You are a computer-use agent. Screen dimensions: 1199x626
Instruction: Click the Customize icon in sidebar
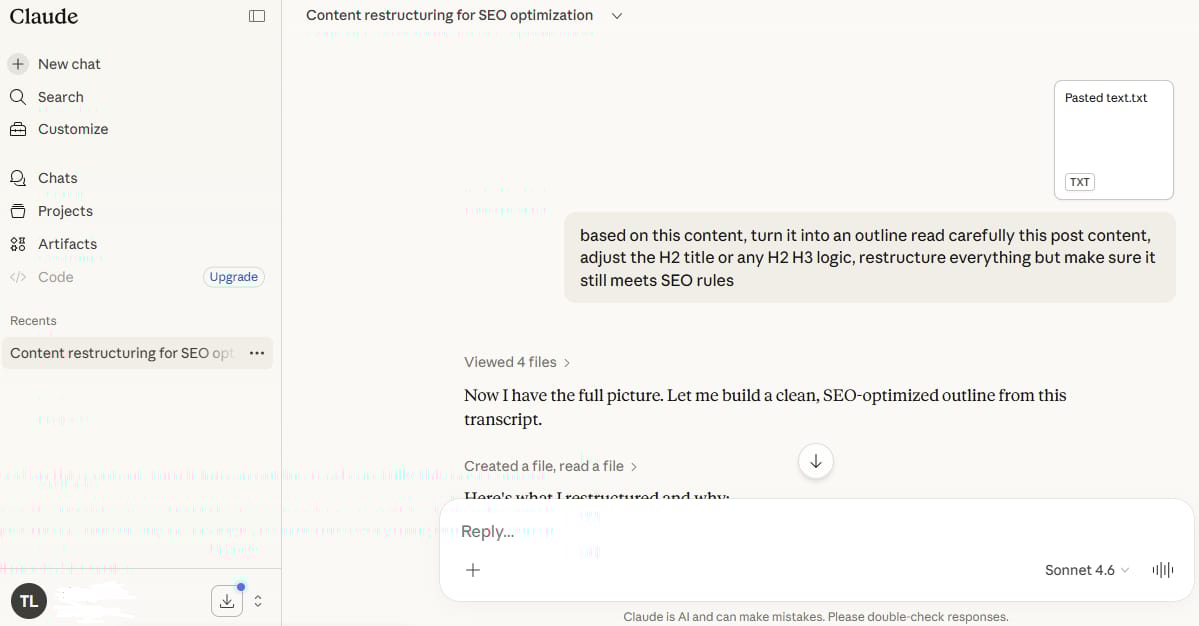point(20,128)
